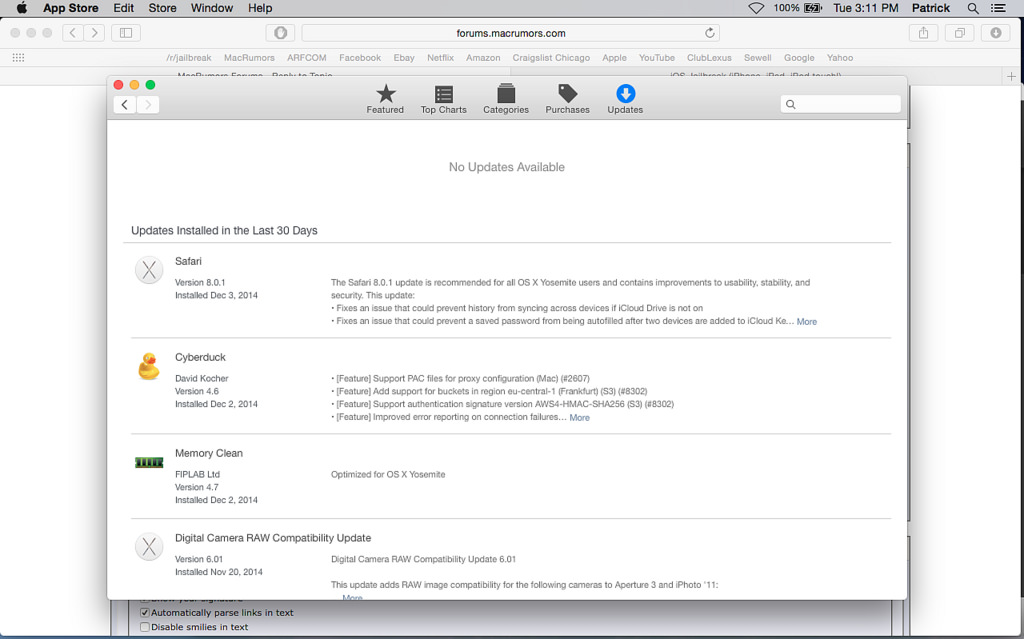Open Spotlight search in menu bar
The height and width of the screenshot is (639, 1024).
click(x=973, y=8)
